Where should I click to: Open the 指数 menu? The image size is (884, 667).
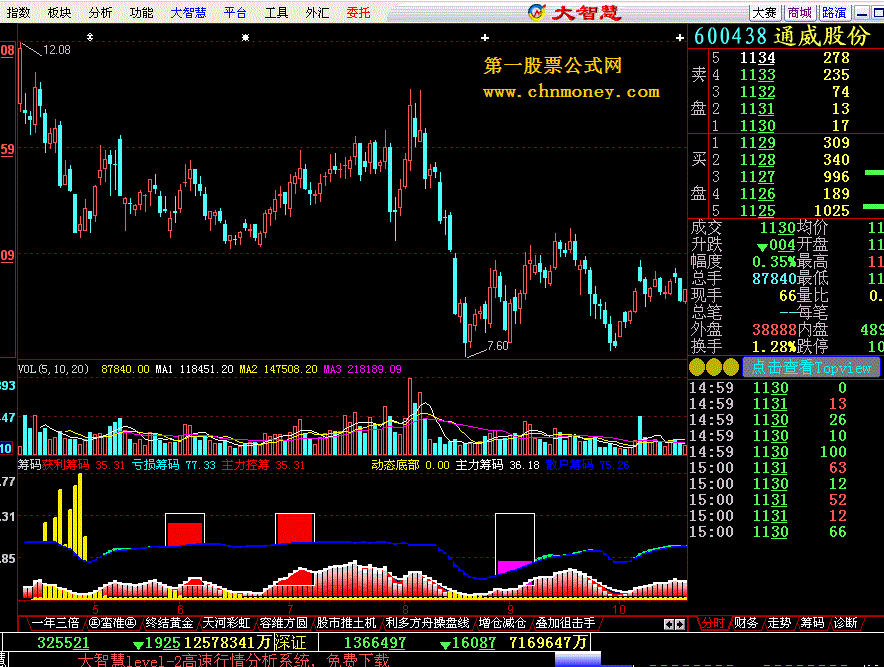click(19, 12)
